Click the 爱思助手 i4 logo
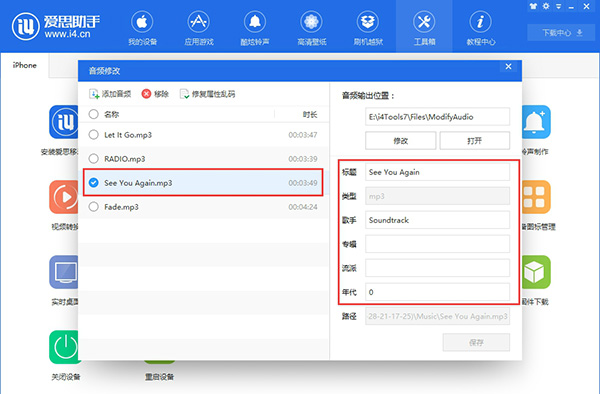Viewport: 600px width, 394px height. [56, 26]
